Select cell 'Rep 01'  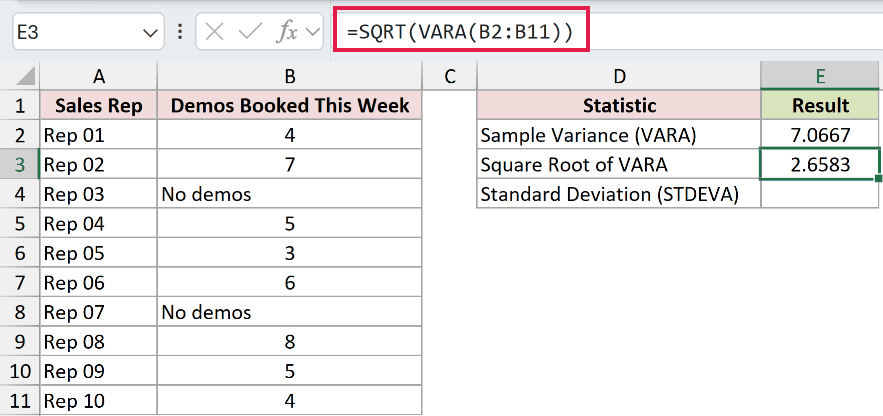[x=99, y=135]
